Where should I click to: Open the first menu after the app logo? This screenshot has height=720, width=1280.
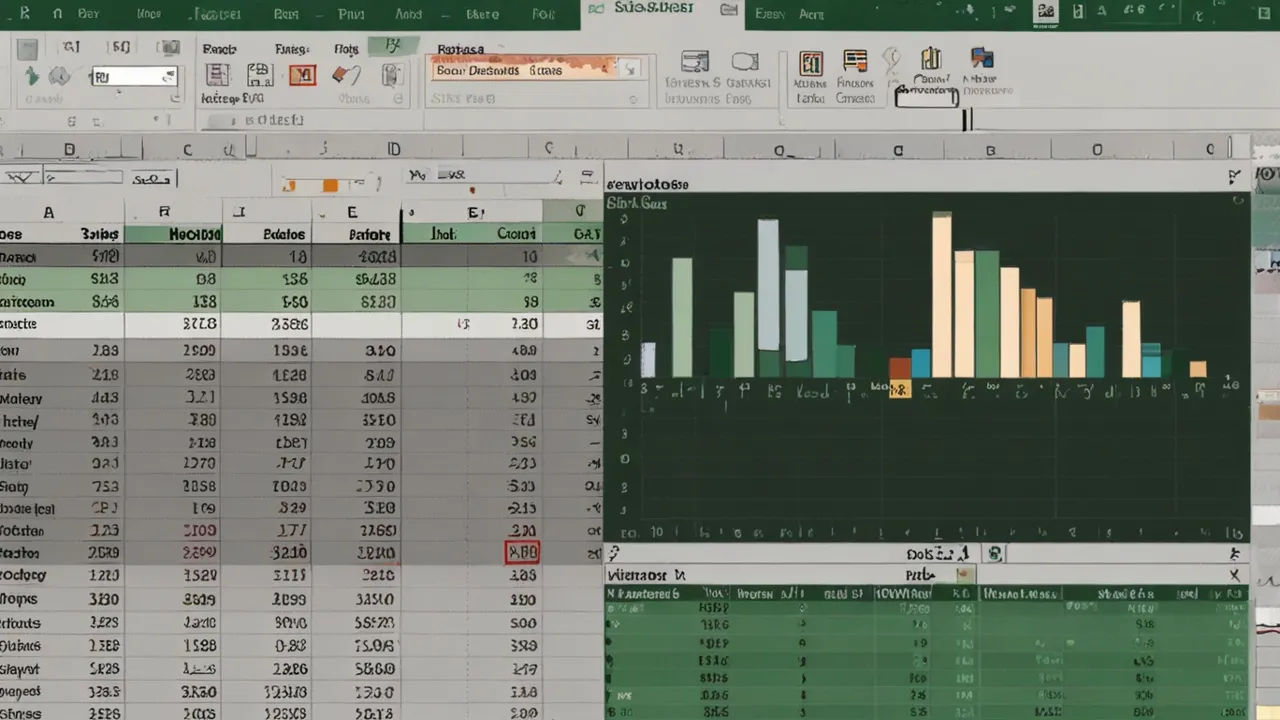click(57, 14)
